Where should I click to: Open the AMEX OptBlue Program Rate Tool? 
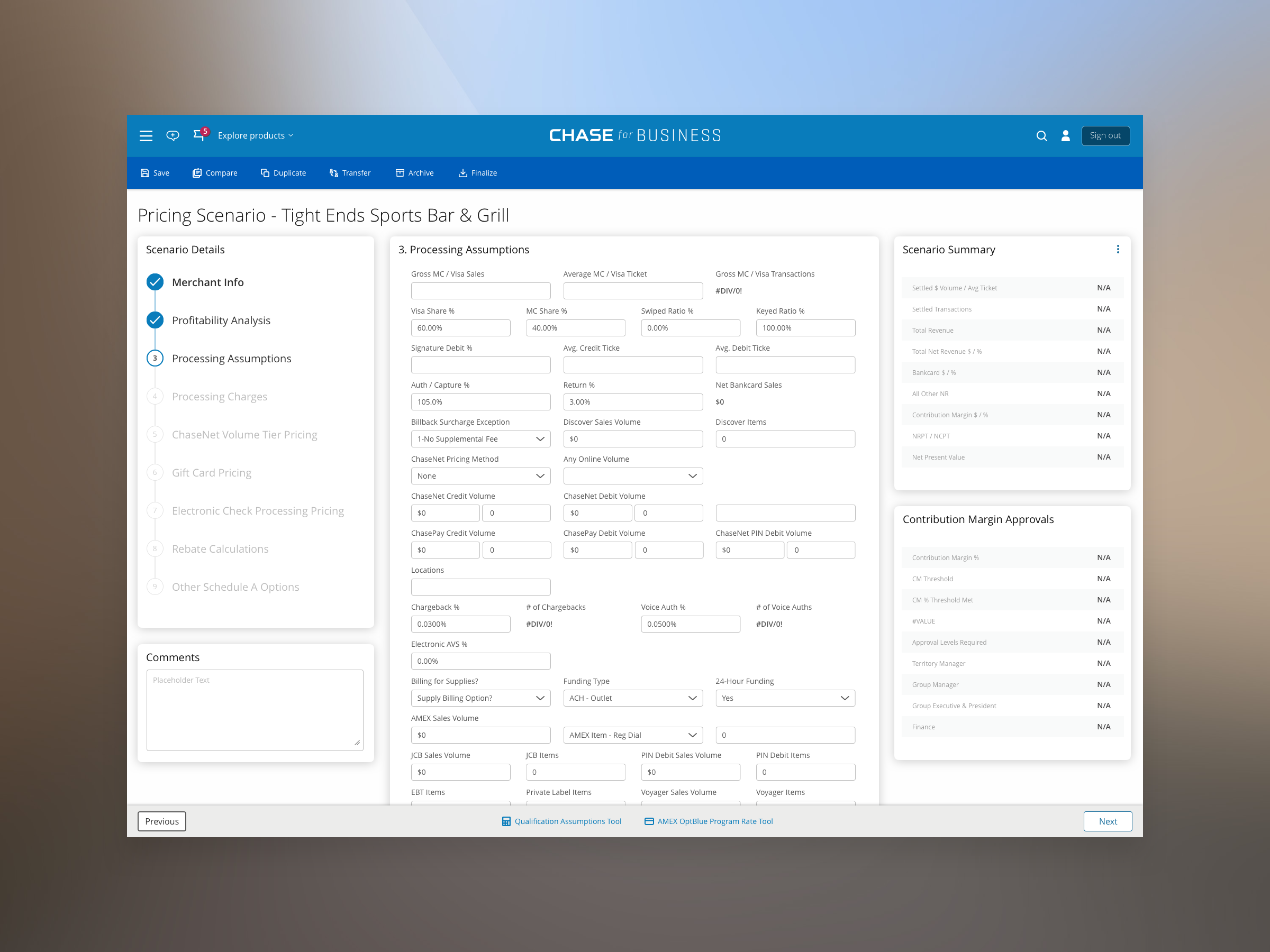coord(709,821)
